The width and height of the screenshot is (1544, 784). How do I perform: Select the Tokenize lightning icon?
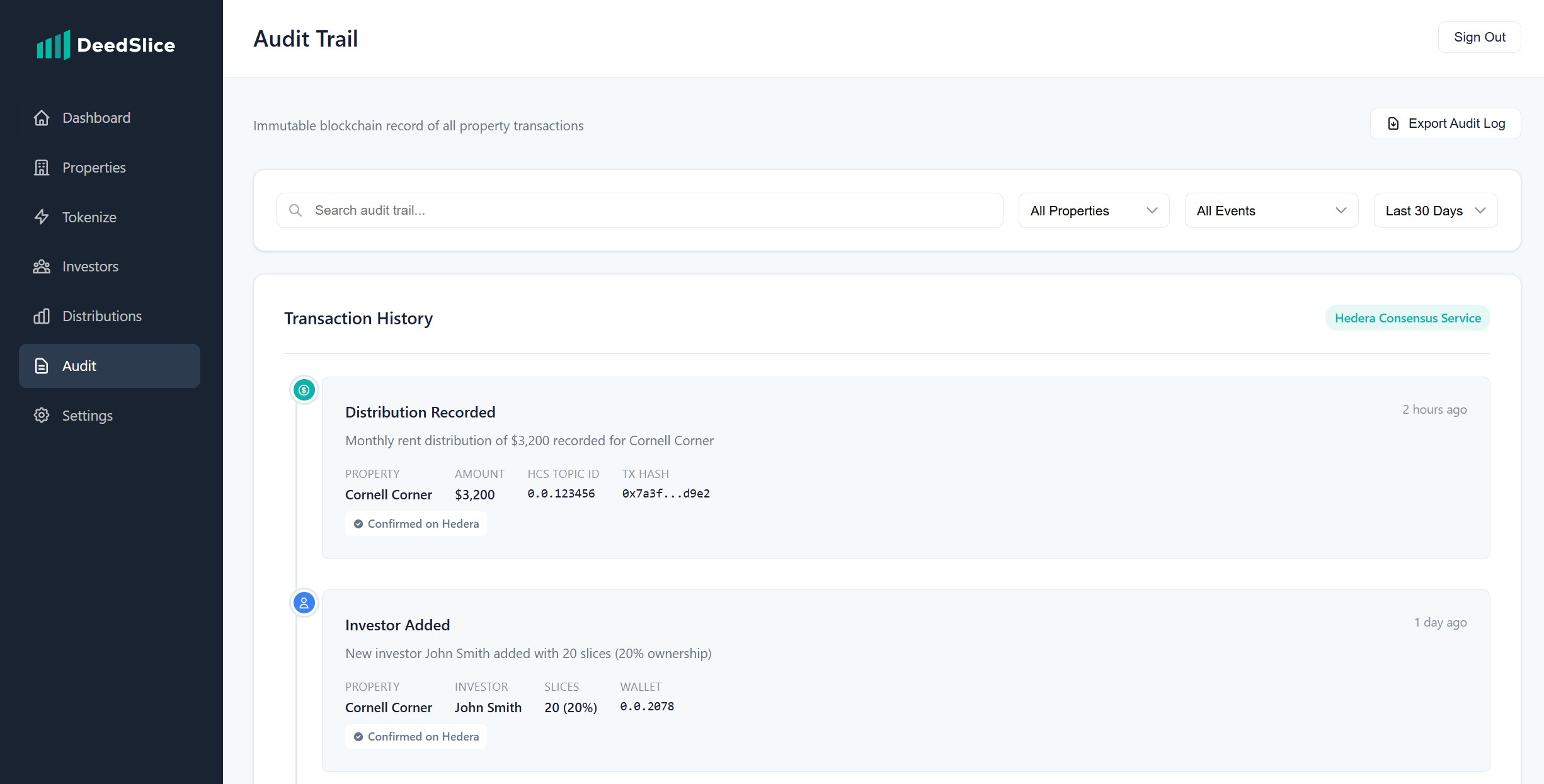click(41, 217)
